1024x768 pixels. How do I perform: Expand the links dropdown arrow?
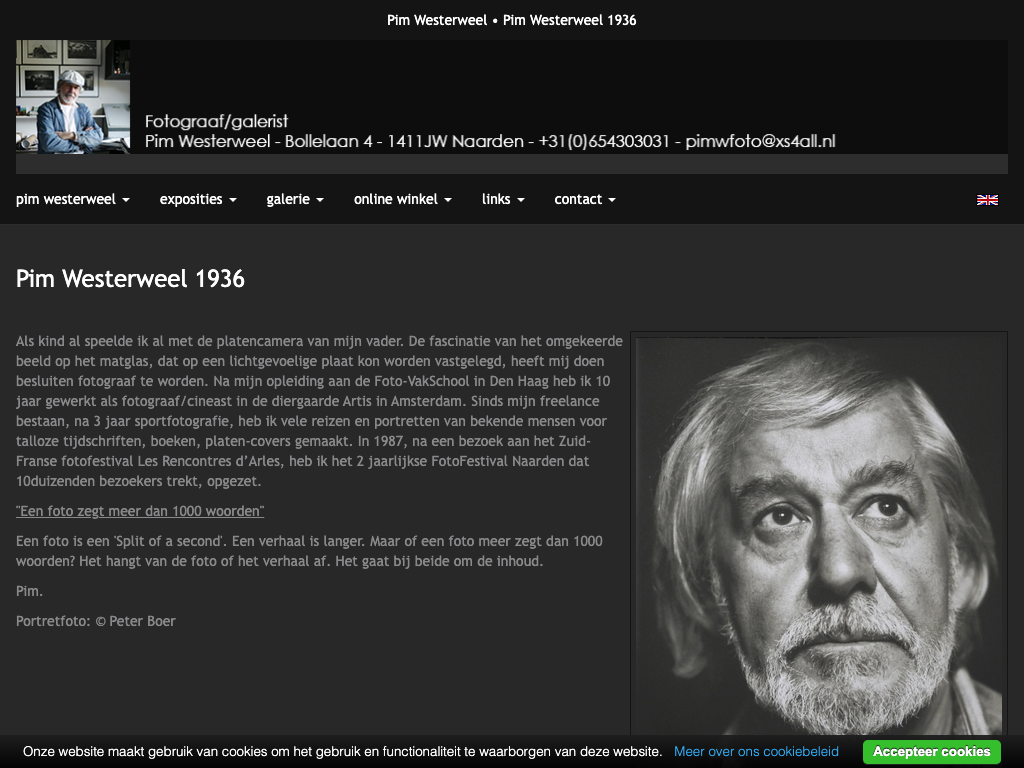coord(520,200)
